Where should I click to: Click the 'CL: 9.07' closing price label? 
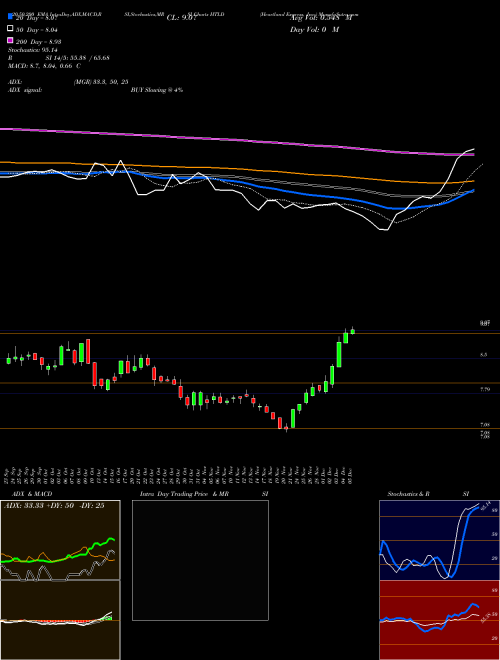tap(181, 18)
